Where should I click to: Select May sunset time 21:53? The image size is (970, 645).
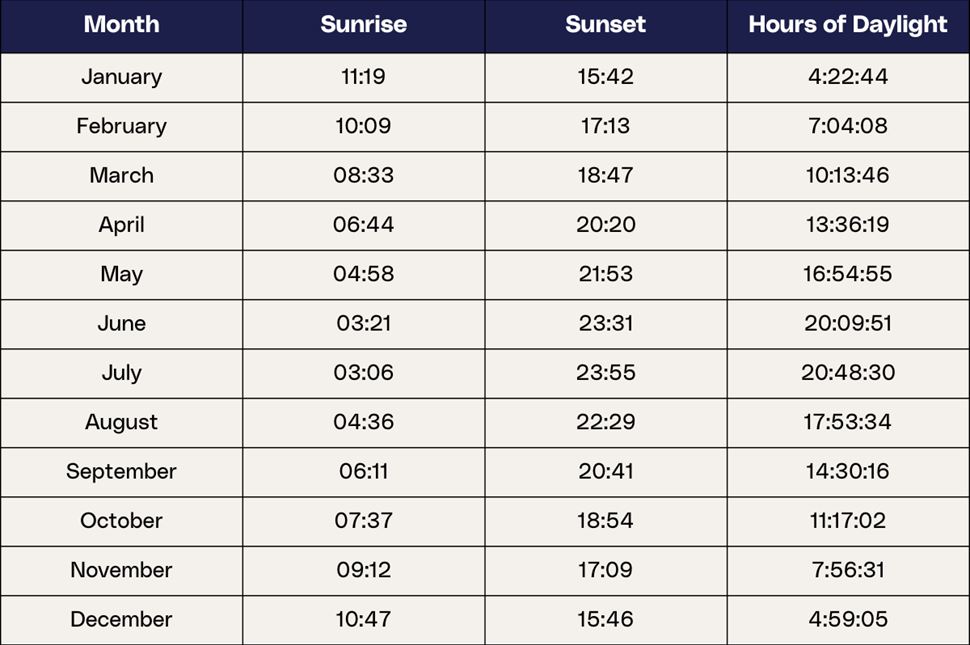click(x=605, y=274)
